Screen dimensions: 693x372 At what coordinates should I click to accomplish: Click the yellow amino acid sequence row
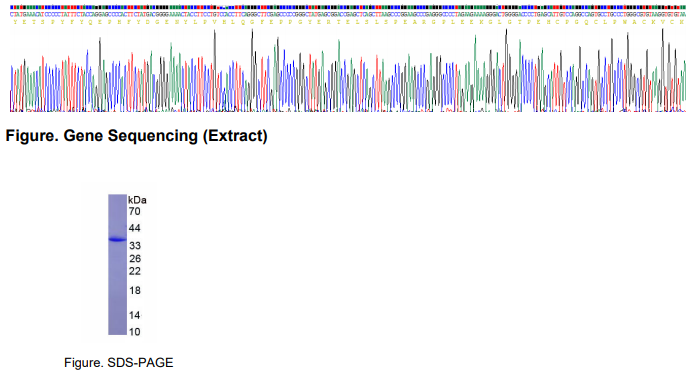[x=347, y=22]
